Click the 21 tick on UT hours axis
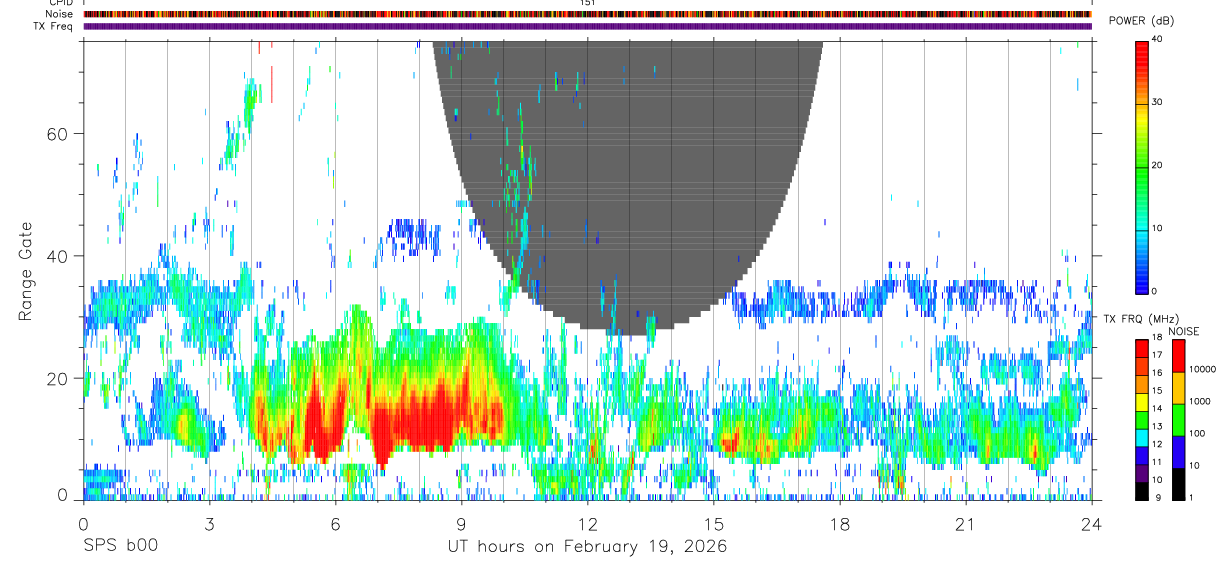This screenshot has width=1228, height=567. 966,524
